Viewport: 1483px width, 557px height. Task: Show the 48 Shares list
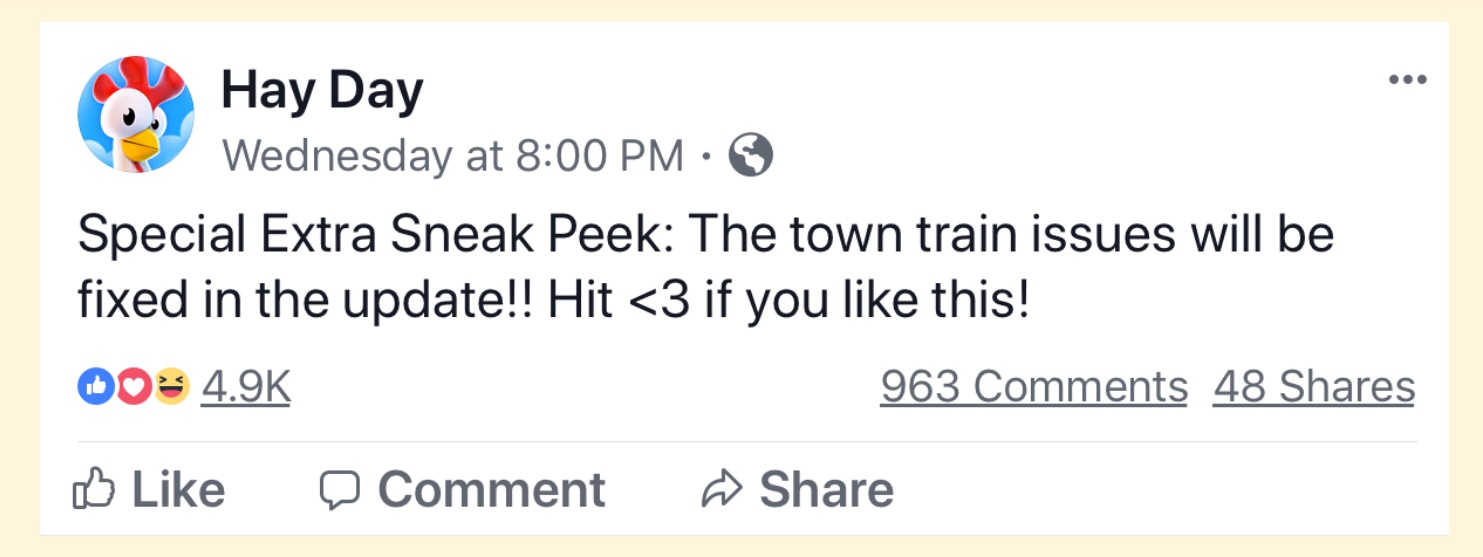[1314, 387]
